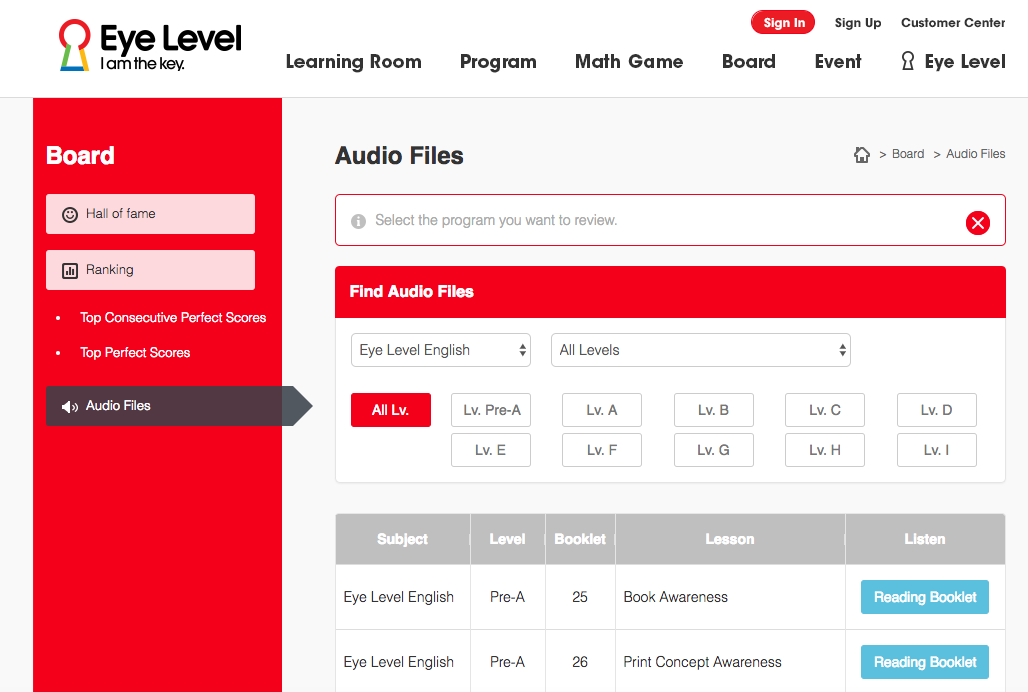Image resolution: width=1028 pixels, height=692 pixels.
Task: Filter by Lv. C
Action: tap(825, 410)
